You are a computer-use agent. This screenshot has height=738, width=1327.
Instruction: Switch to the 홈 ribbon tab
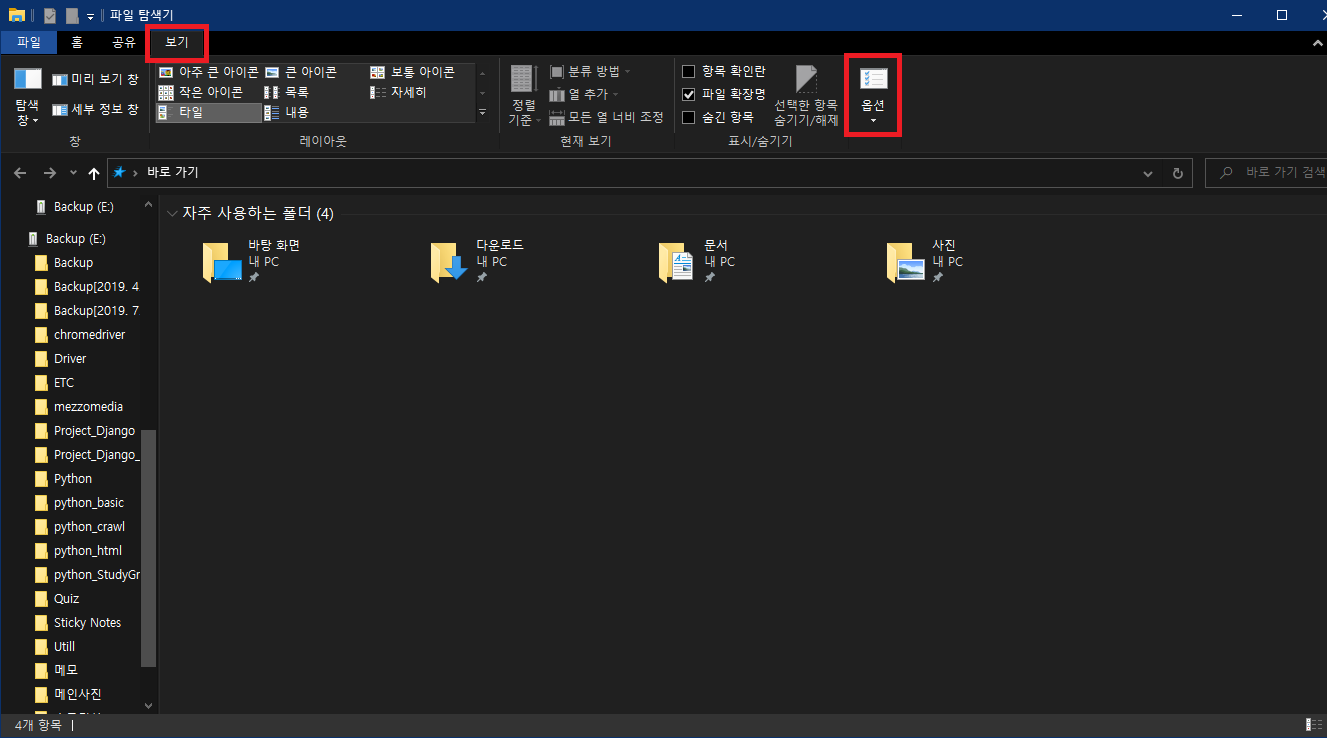point(77,42)
